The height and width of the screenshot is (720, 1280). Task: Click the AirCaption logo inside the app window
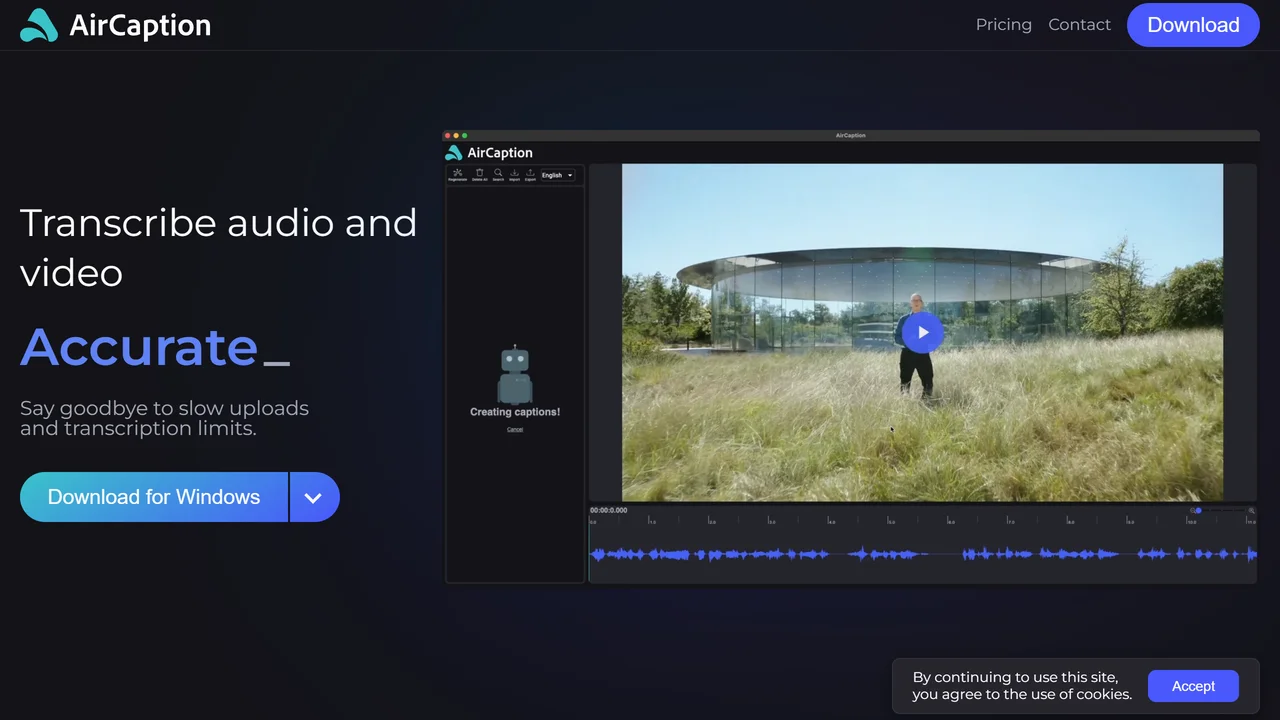click(x=489, y=152)
